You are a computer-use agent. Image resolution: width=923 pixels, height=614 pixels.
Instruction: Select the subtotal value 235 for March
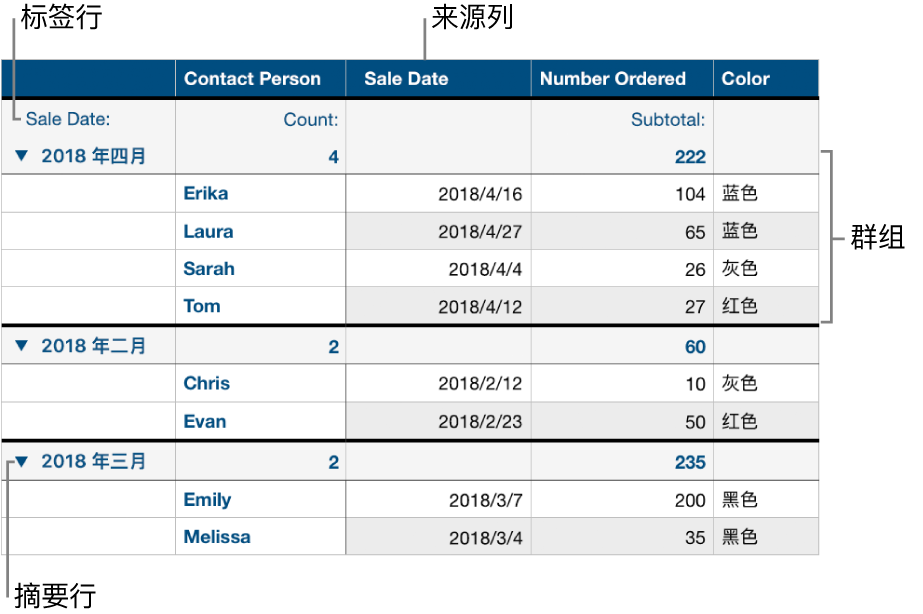[x=690, y=461]
